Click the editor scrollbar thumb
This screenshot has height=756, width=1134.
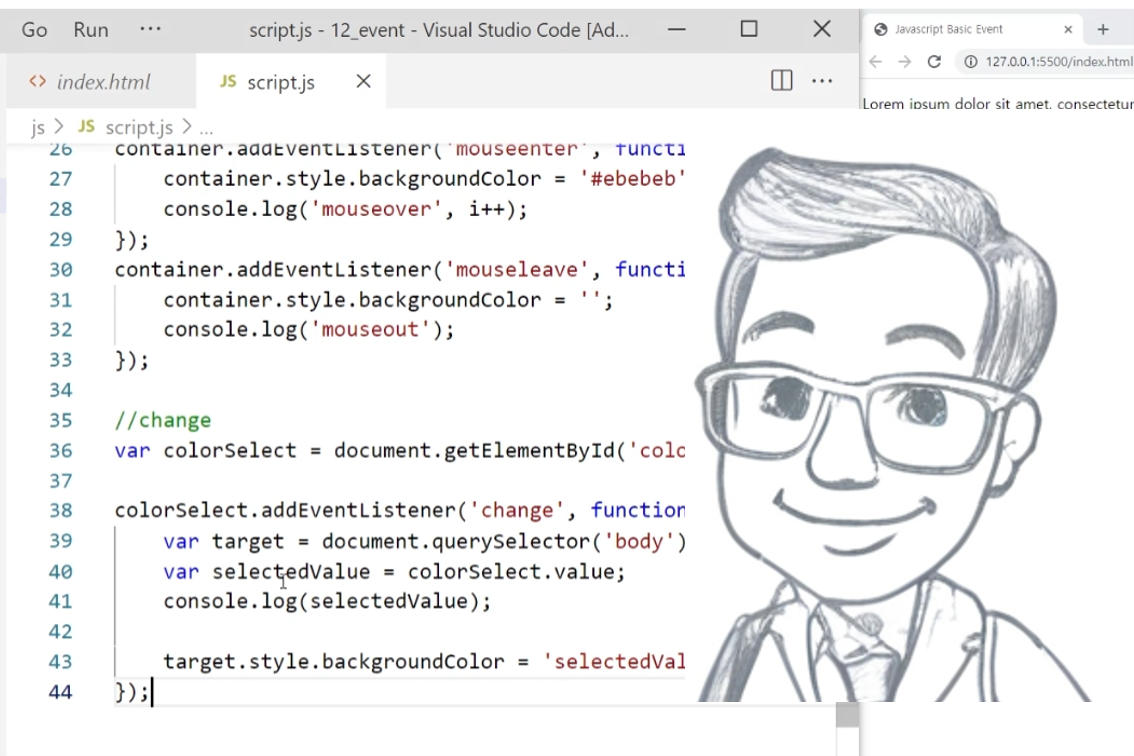(847, 715)
